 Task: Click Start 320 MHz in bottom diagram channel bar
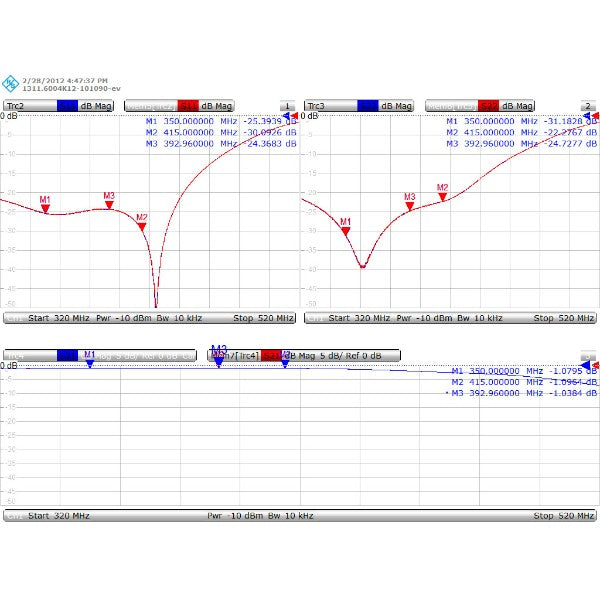[x=59, y=516]
